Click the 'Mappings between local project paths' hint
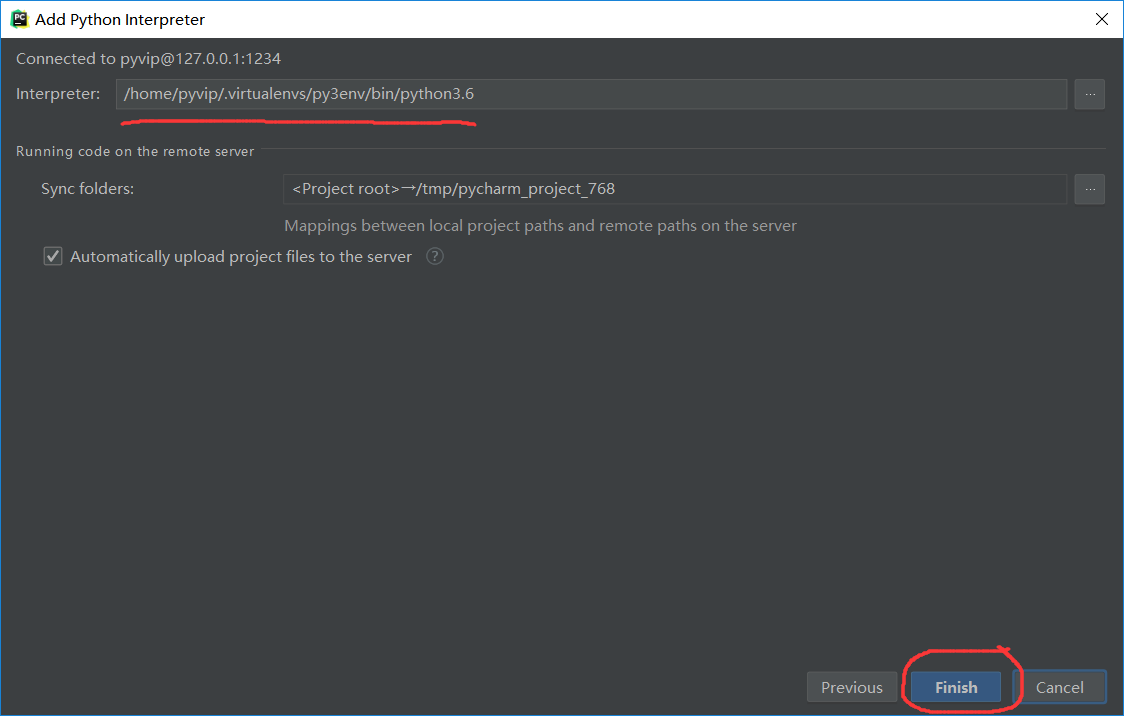Screen dimensions: 1124x716 pos(540,226)
